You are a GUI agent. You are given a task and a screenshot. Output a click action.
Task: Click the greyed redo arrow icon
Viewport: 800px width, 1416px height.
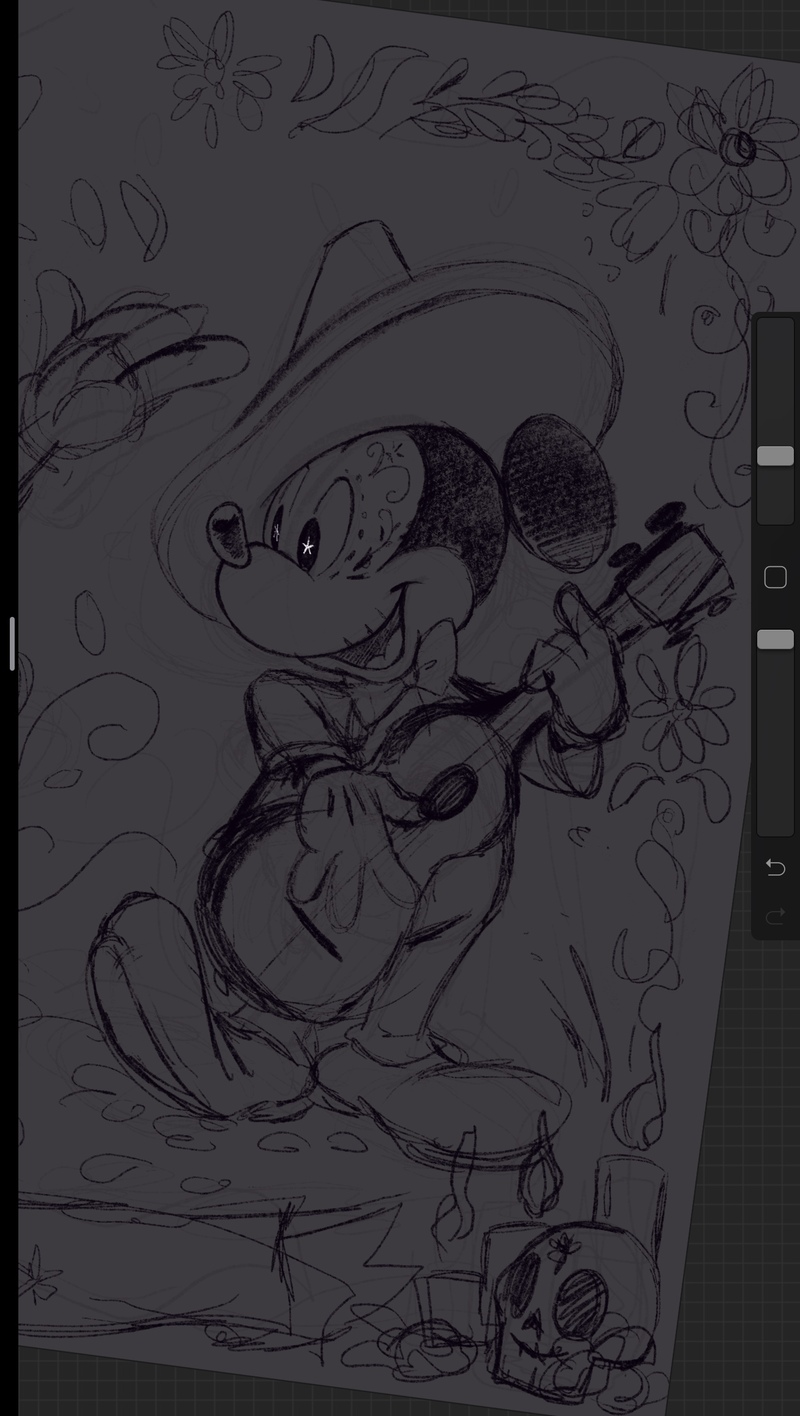click(x=775, y=915)
